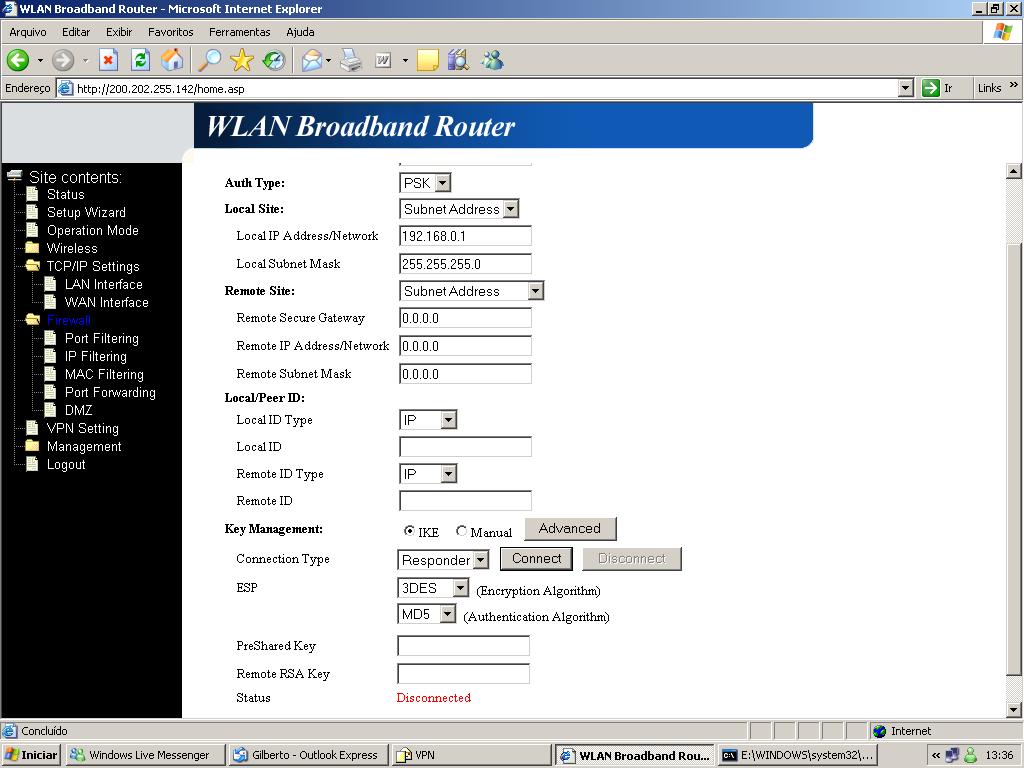Open the Discuss yellow note icon

[x=428, y=61]
